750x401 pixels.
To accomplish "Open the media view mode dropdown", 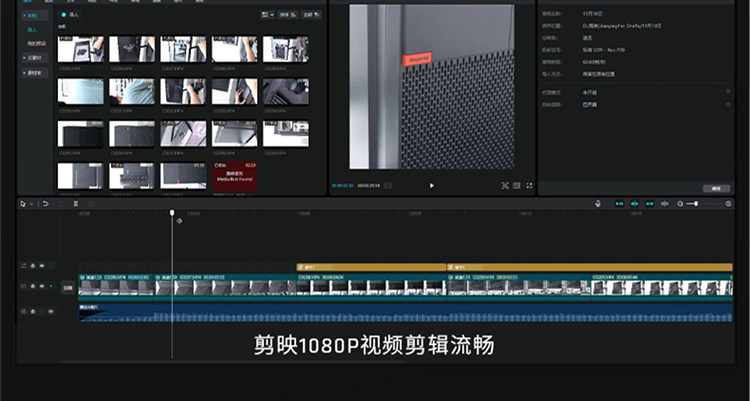I will point(267,15).
